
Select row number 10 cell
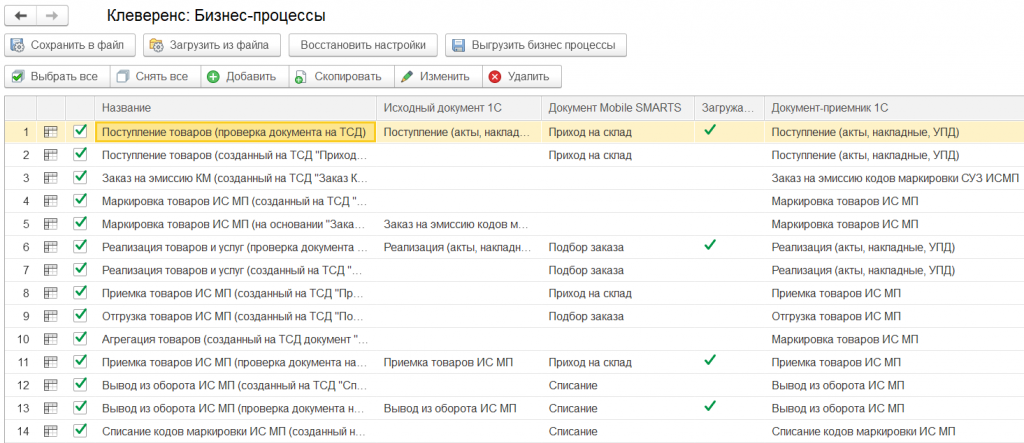tap(22, 339)
